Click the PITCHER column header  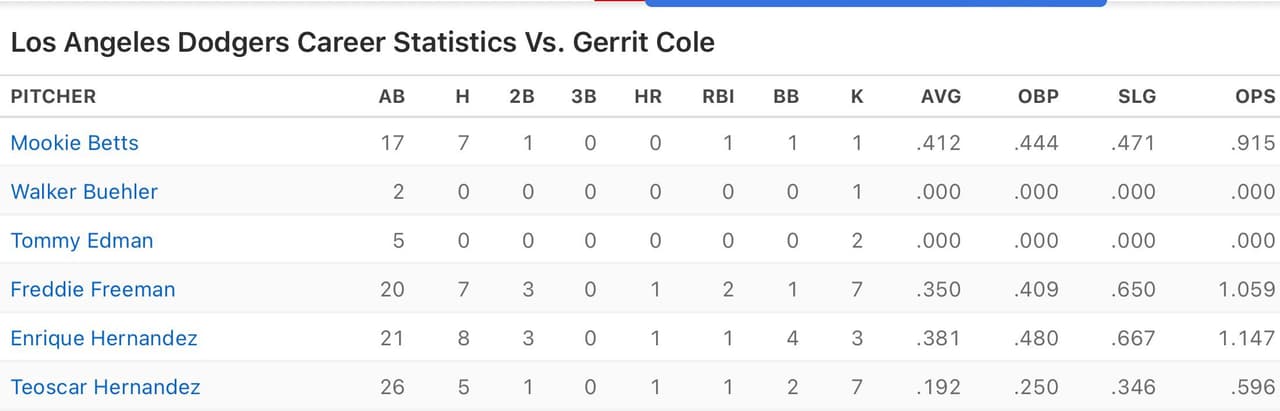tap(53, 97)
